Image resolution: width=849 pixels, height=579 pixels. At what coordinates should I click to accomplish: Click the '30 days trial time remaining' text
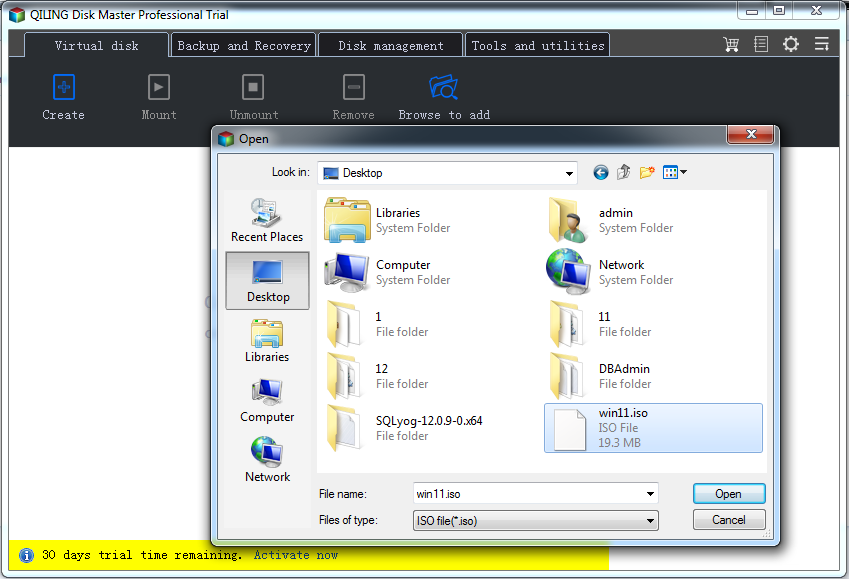[141, 555]
